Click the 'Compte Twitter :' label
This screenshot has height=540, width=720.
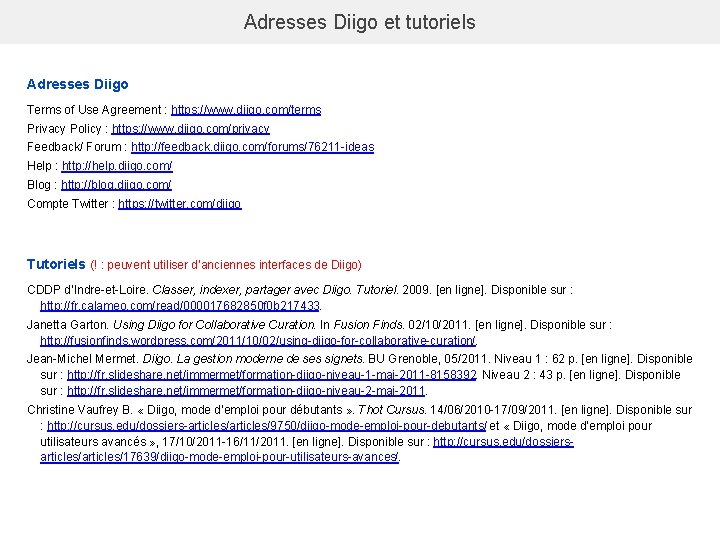tap(71, 204)
